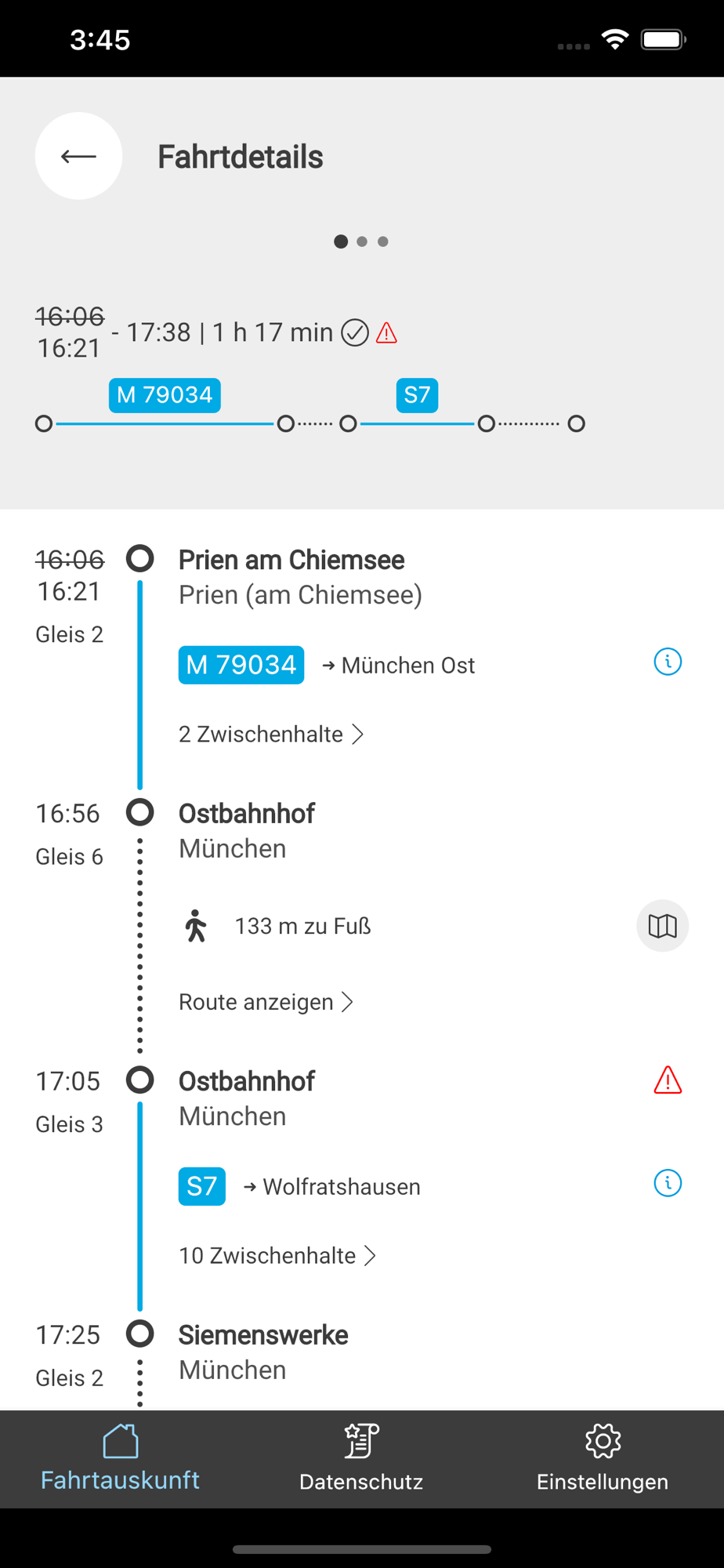Select the Siemenswerke stop entry
Image resolution: width=724 pixels, height=1568 pixels.
point(263,1335)
